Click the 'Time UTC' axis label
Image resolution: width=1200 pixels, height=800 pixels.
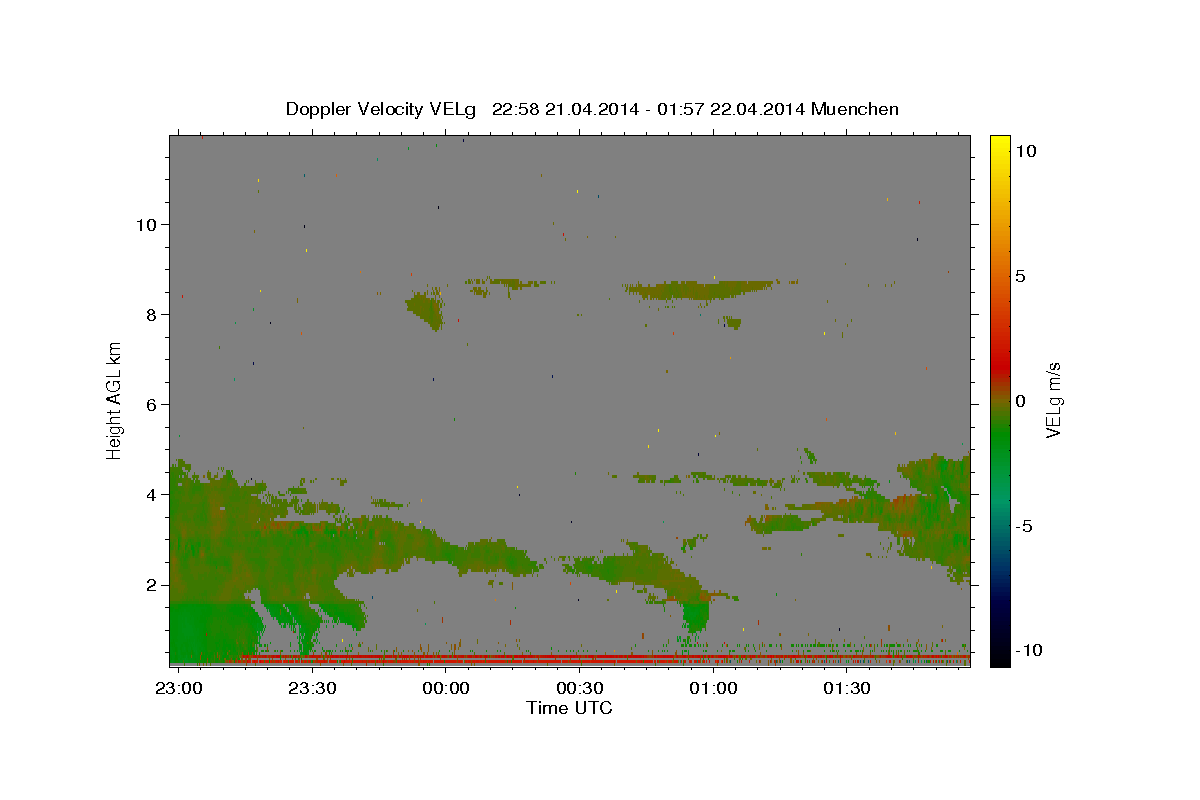coord(569,708)
